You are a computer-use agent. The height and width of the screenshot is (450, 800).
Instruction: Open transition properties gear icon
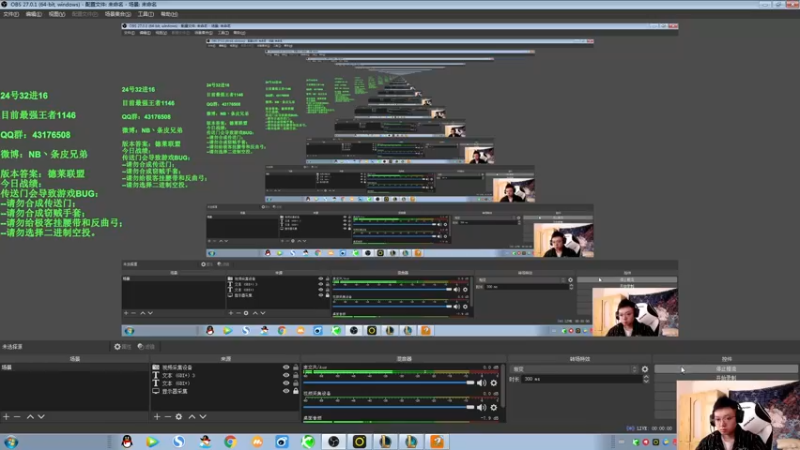(x=645, y=369)
